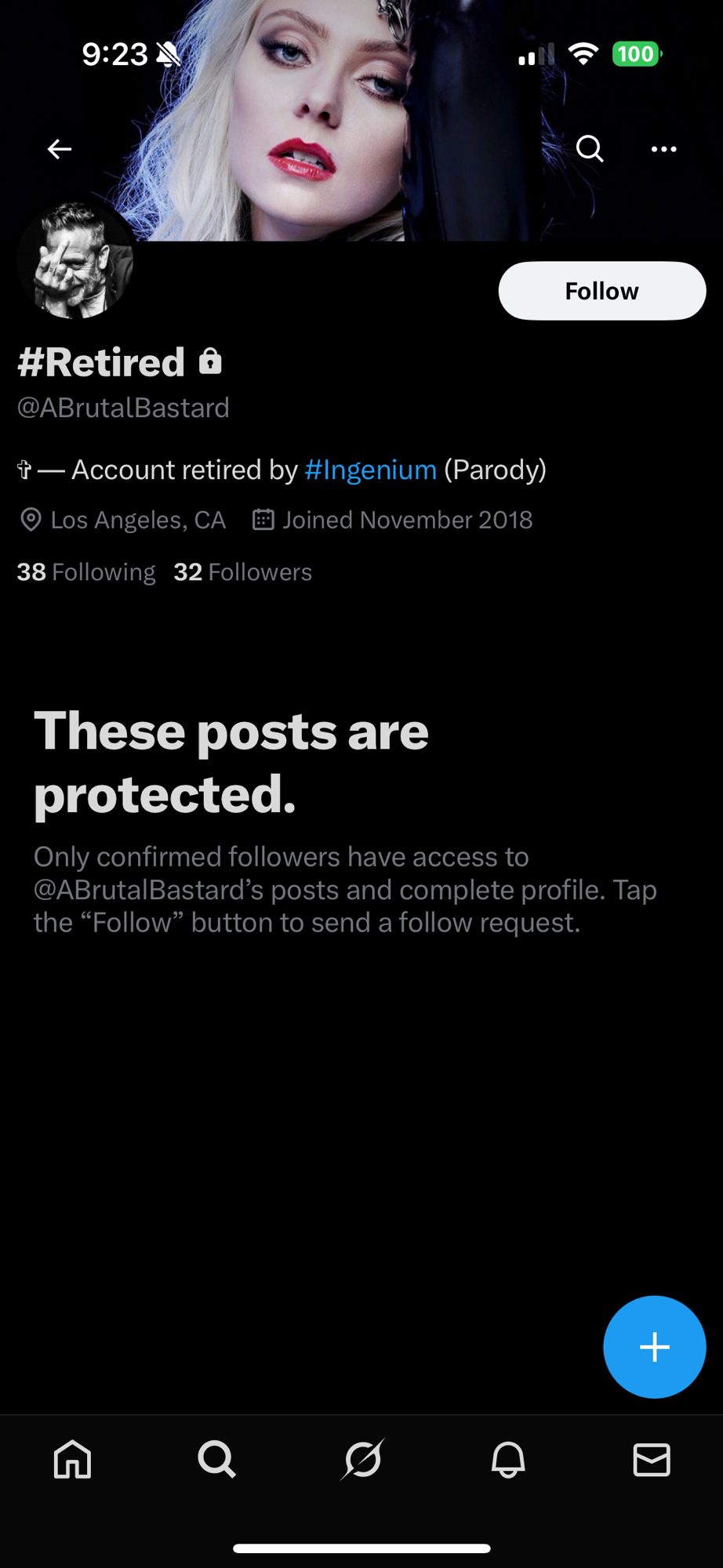The width and height of the screenshot is (723, 1568).
Task: Open the Messages envelope tab
Action: [x=652, y=1460]
